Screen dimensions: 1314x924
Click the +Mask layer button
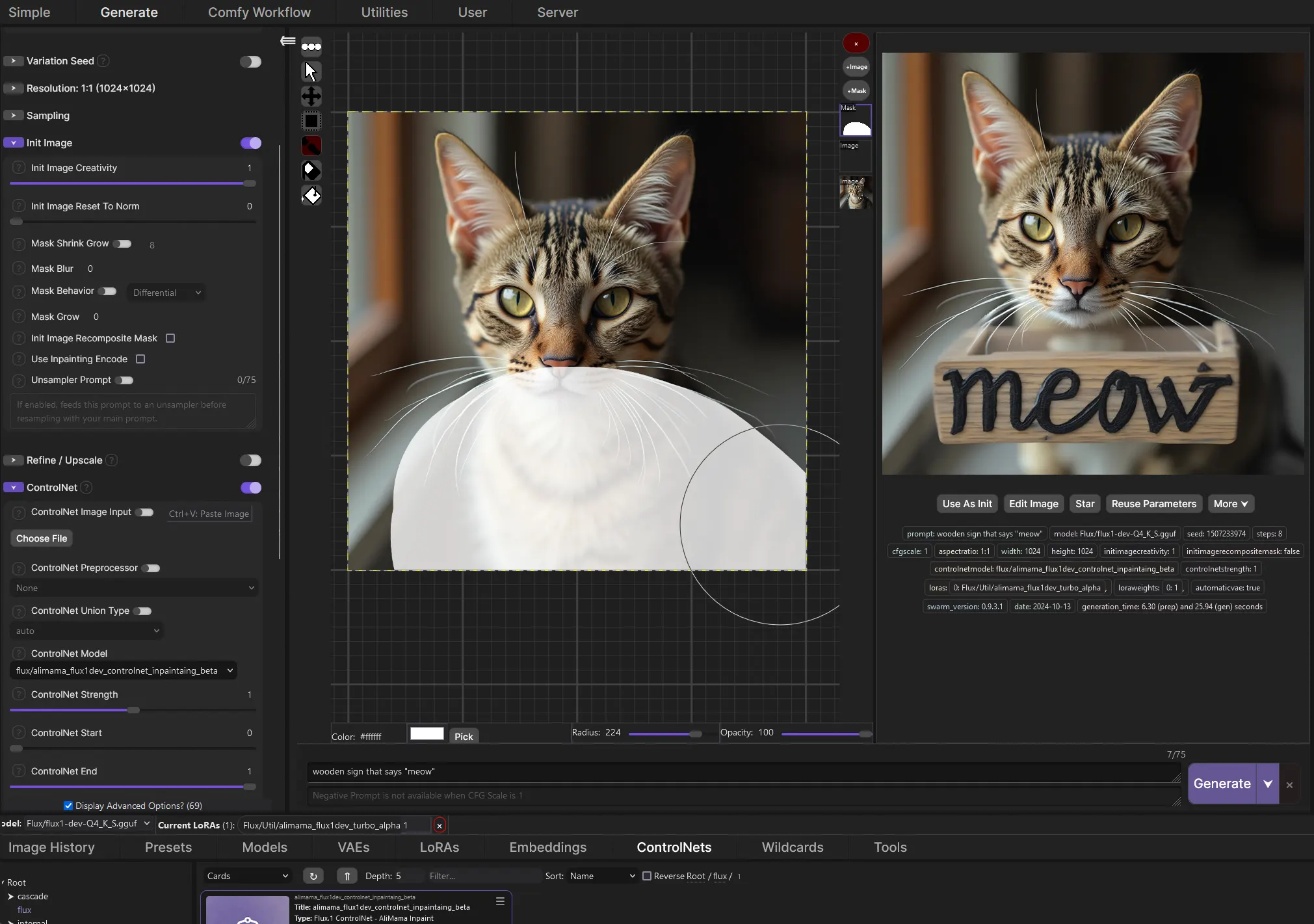[856, 91]
